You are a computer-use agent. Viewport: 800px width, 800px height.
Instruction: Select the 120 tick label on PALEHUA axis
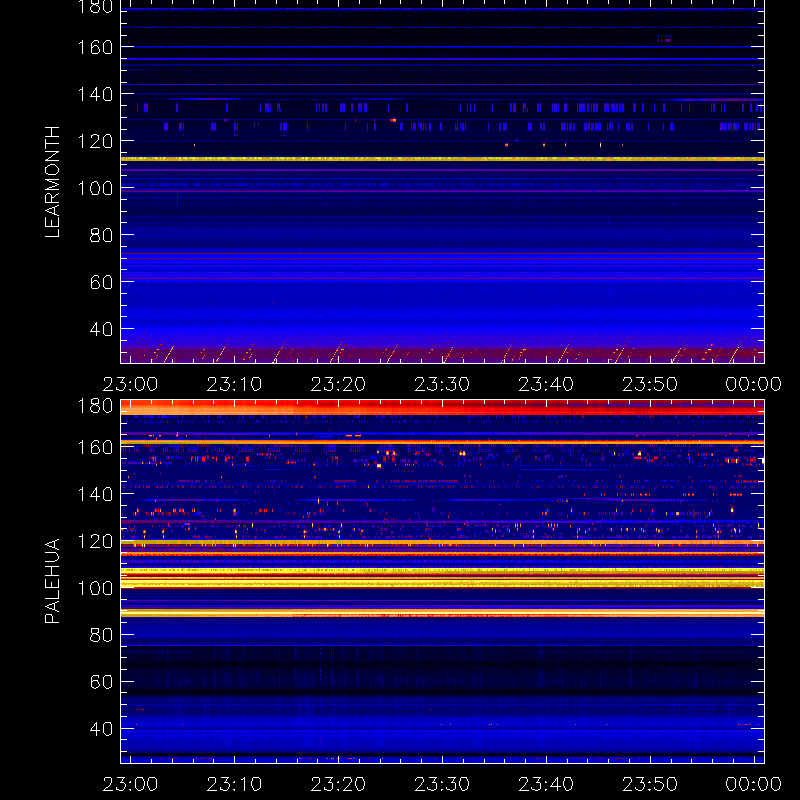click(x=95, y=541)
